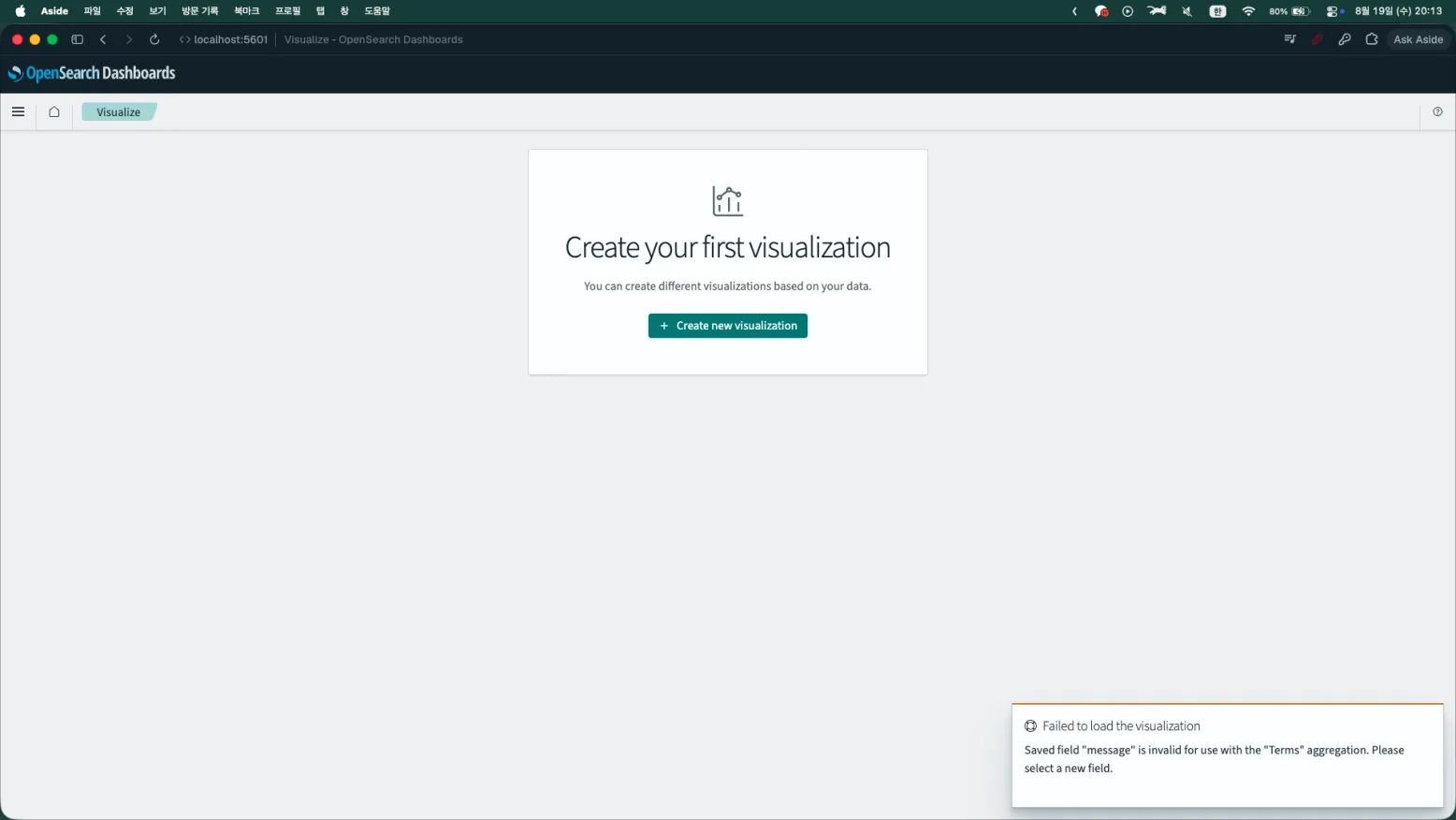Image resolution: width=1456 pixels, height=820 pixels.
Task: Open the 수정 menu
Action: click(124, 11)
